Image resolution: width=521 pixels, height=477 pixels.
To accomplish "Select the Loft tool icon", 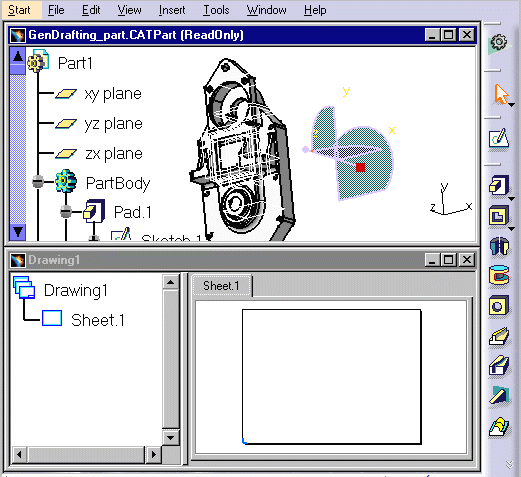I will click(x=499, y=427).
